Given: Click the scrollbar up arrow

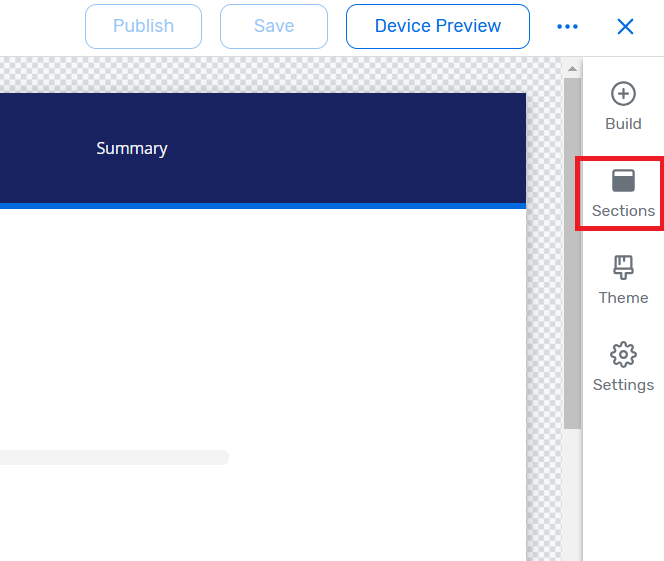Looking at the screenshot, I should coord(573,69).
